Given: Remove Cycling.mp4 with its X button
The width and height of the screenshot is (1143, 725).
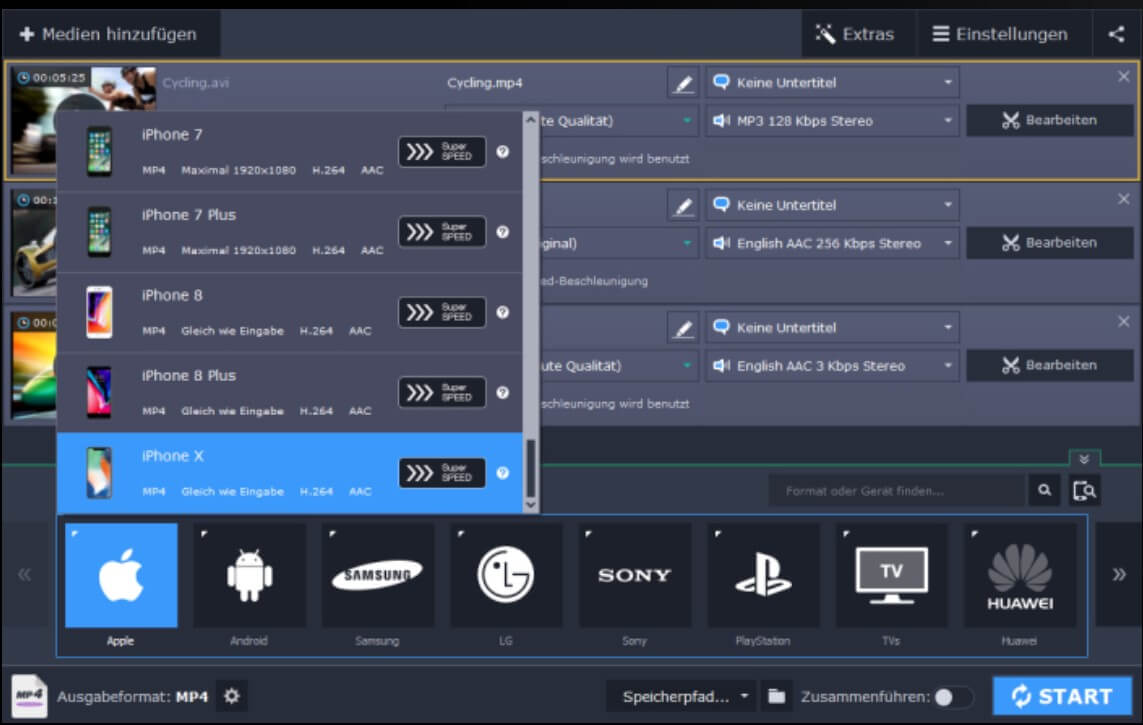Looking at the screenshot, I should [1123, 77].
